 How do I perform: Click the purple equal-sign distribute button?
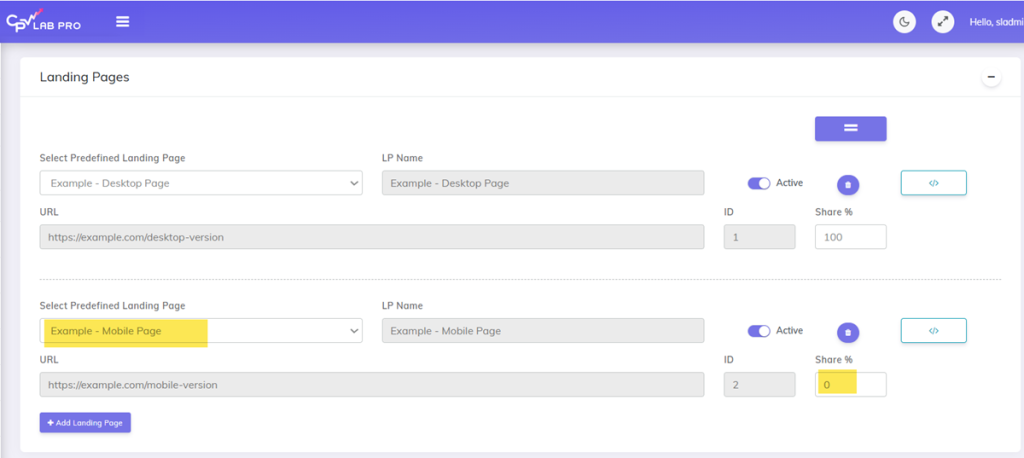point(850,129)
